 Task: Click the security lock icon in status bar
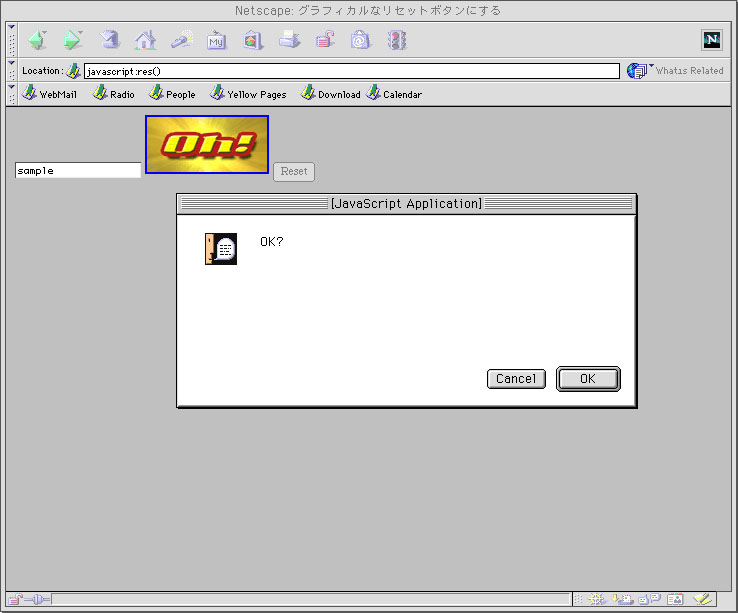pos(15,599)
